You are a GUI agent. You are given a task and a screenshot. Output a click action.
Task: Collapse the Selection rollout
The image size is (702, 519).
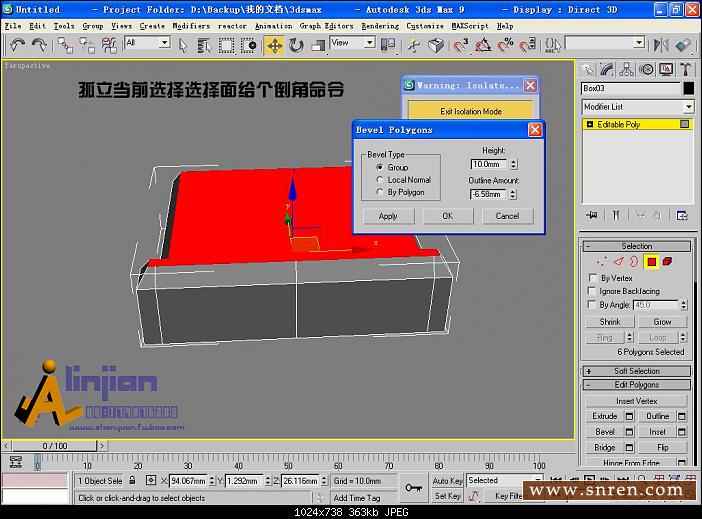636,246
